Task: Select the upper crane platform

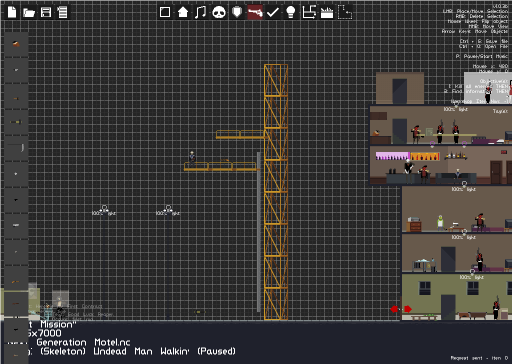Action: [x=240, y=134]
